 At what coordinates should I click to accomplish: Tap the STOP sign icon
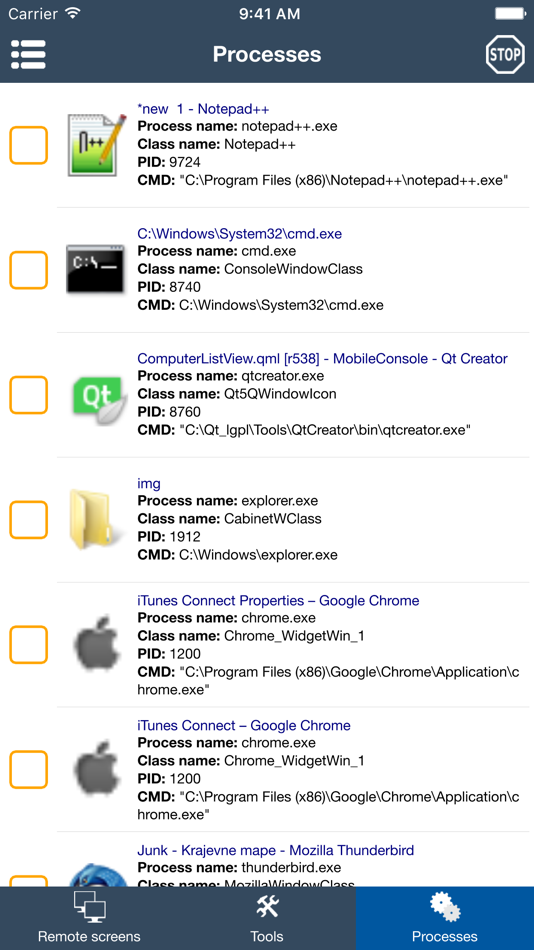[504, 55]
